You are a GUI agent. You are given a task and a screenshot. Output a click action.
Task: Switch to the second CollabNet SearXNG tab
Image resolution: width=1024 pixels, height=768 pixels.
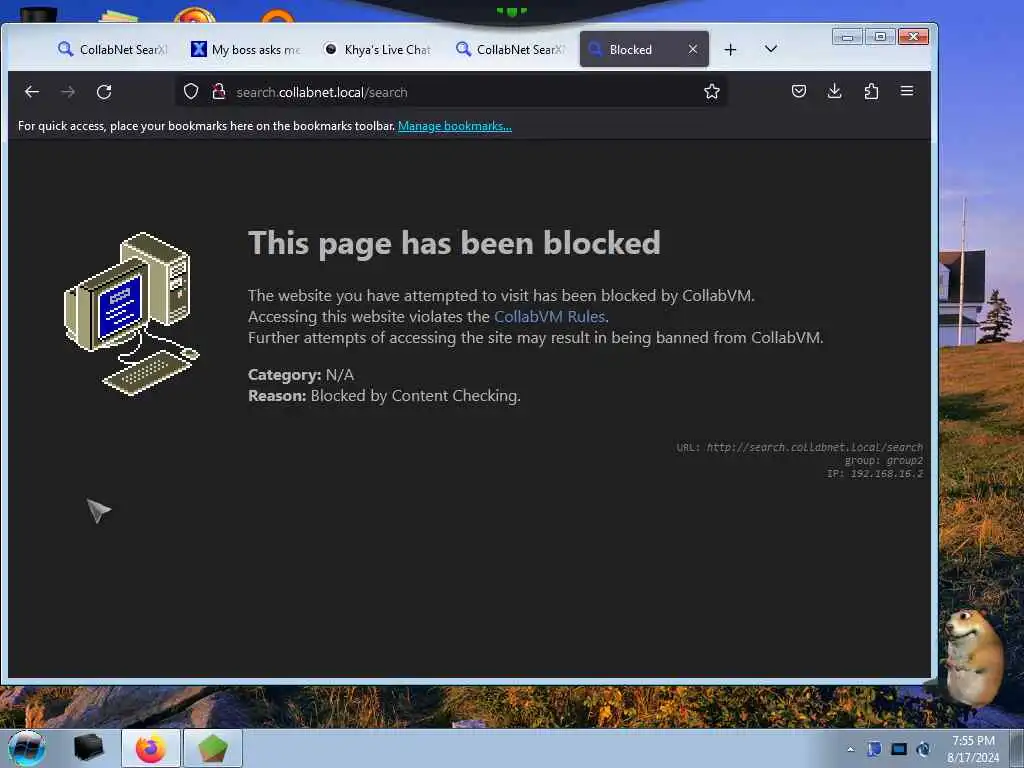click(510, 49)
